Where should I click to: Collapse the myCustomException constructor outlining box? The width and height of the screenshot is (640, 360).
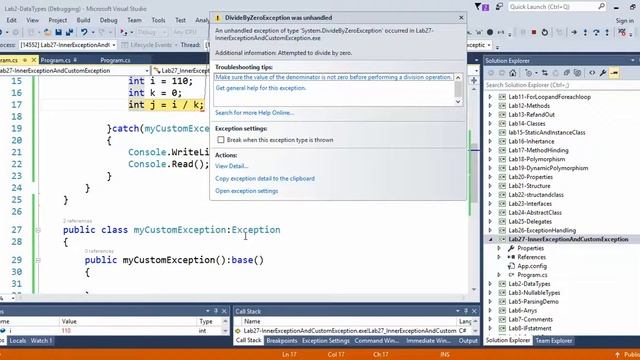[x=38, y=260]
